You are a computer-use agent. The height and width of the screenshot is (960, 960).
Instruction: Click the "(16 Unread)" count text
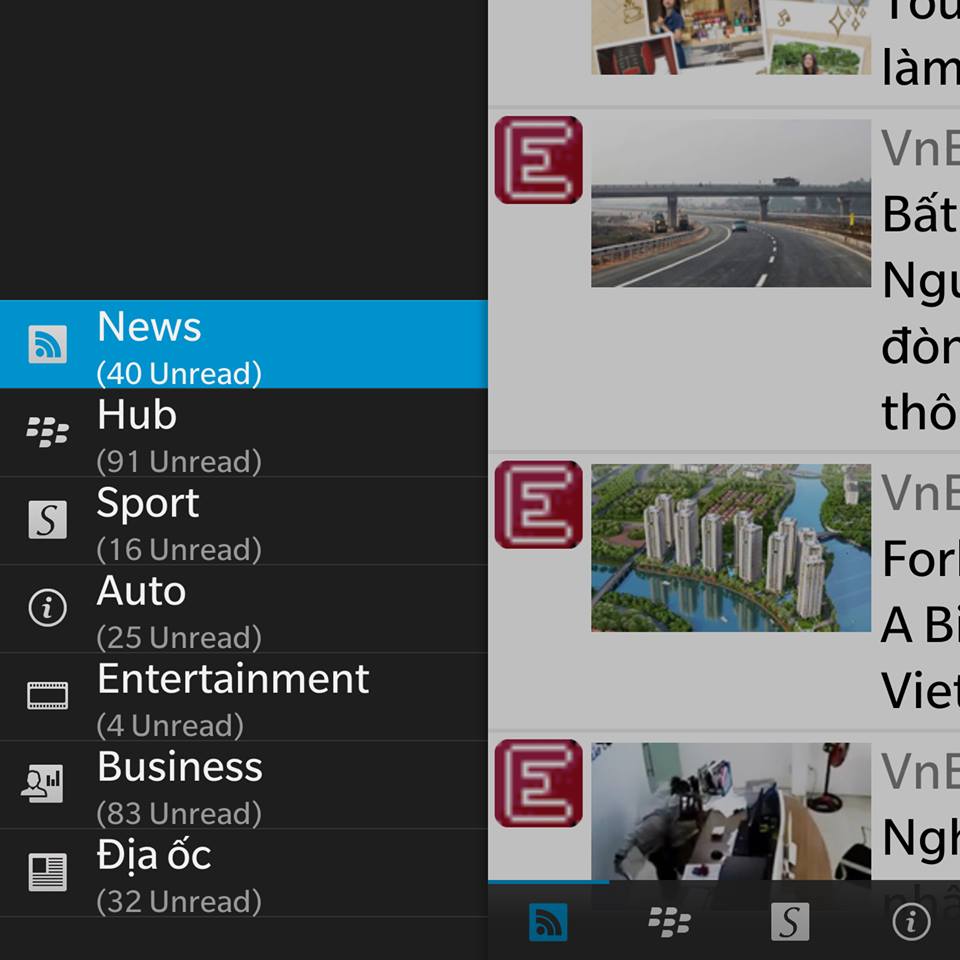179,550
